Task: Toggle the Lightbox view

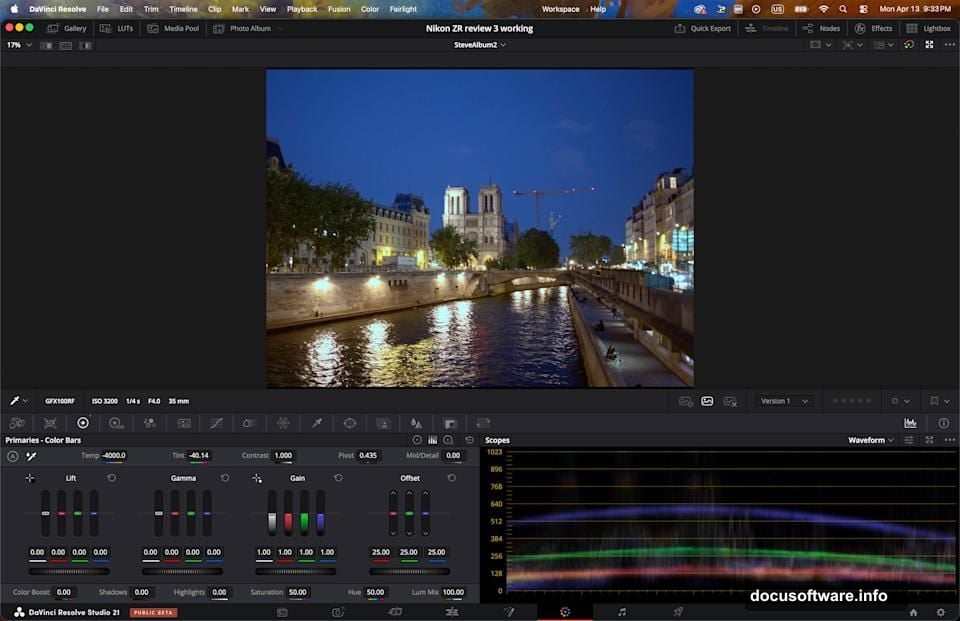Action: (929, 28)
